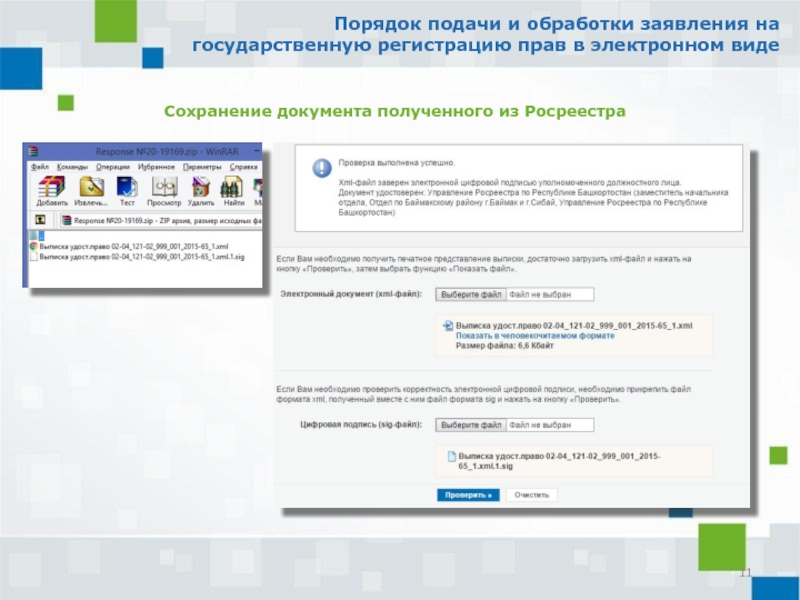Click Выберите файл for the xml document
The height and width of the screenshot is (600, 800).
click(x=471, y=294)
